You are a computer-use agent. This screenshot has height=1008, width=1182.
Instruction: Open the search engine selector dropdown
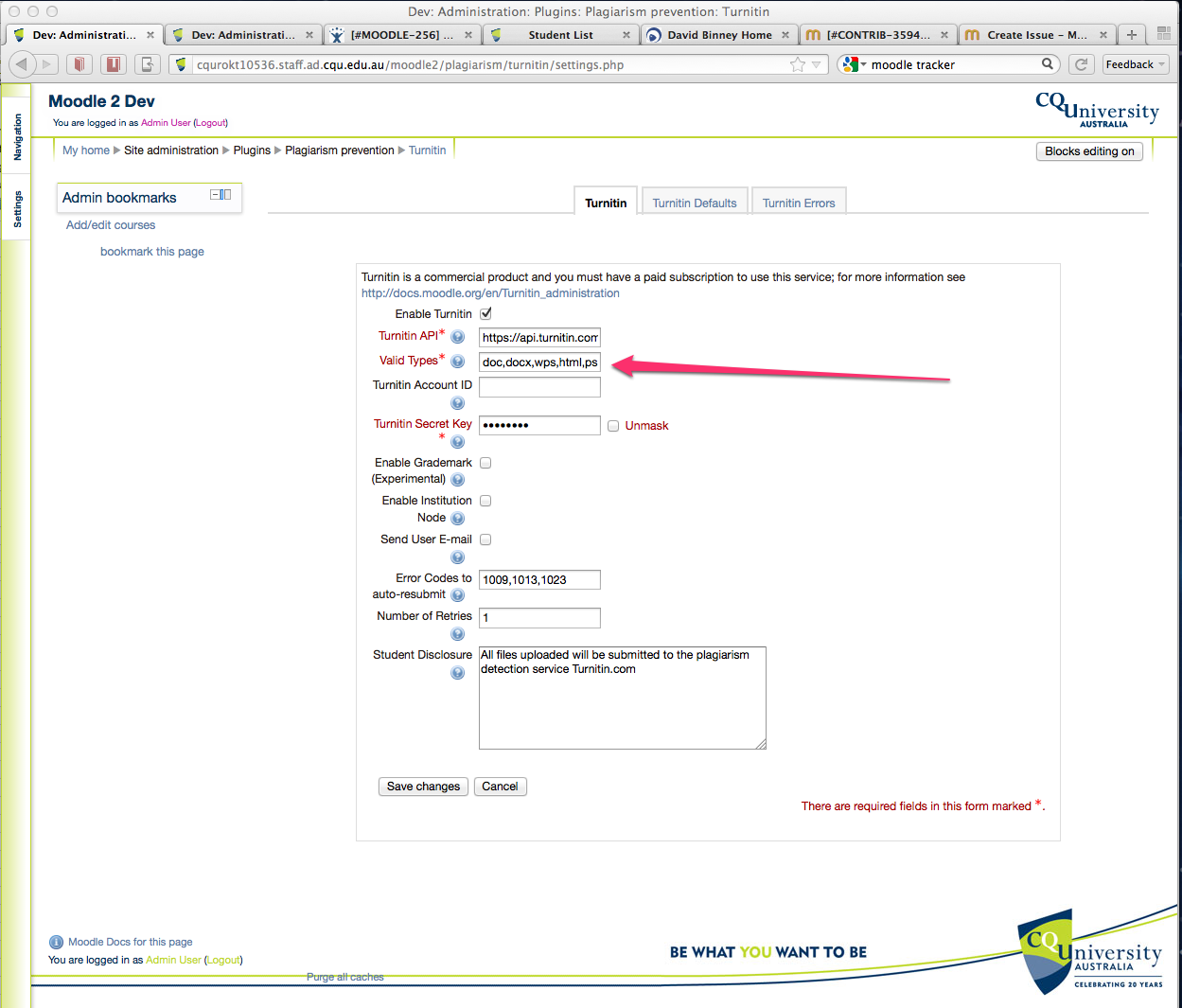pyautogui.click(x=855, y=64)
